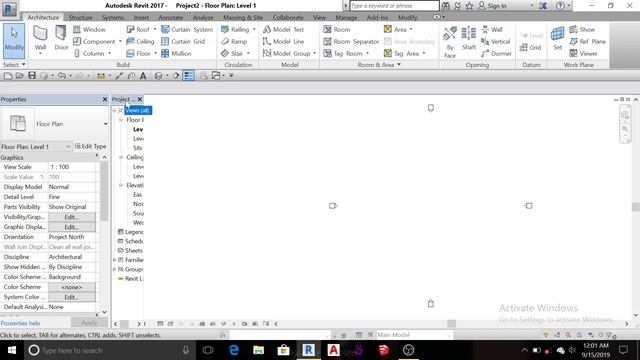
Task: Click Sign In button
Action: [x=492, y=6]
